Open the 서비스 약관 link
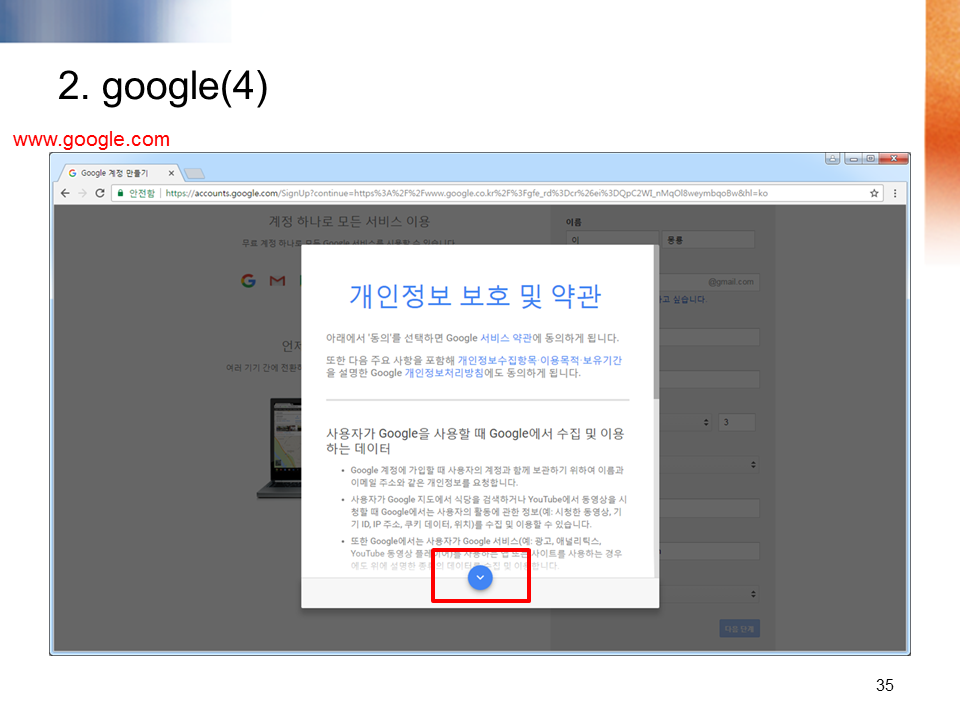The height and width of the screenshot is (720, 960). click(506, 338)
